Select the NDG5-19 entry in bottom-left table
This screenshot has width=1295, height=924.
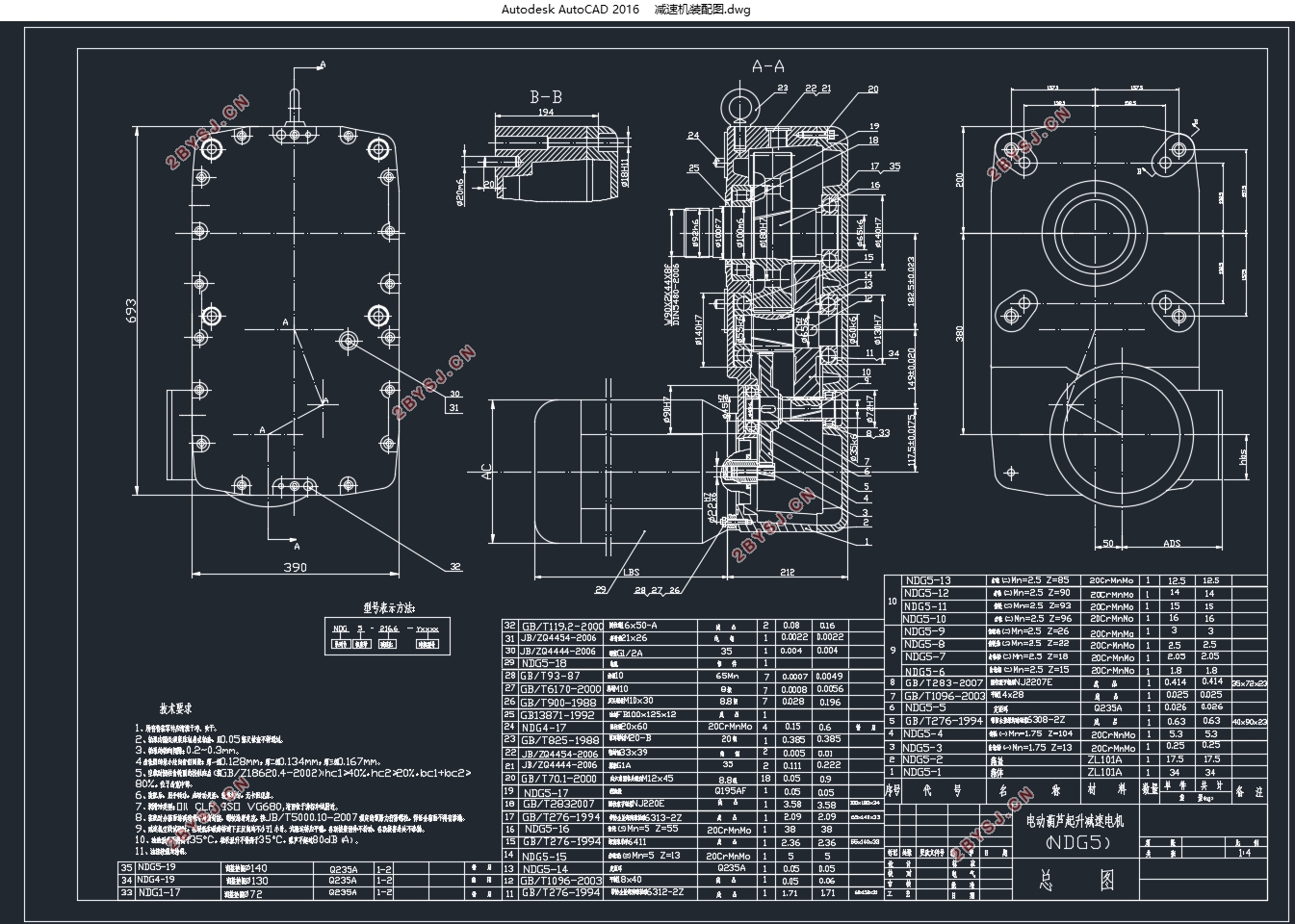156,866
